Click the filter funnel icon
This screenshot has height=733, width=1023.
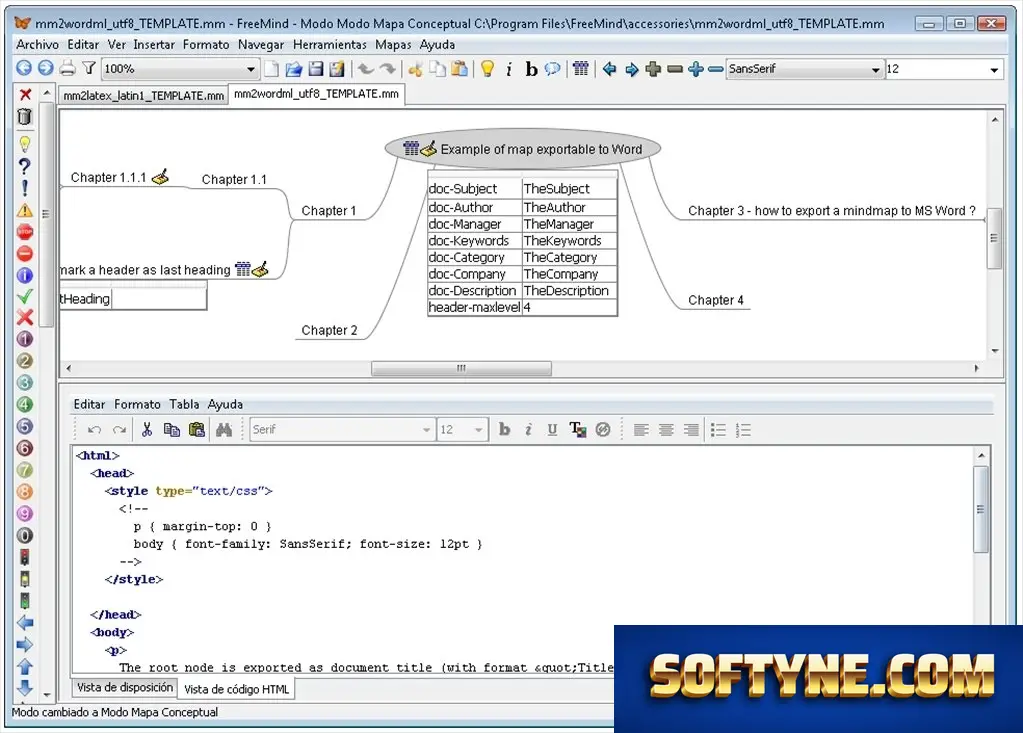coord(89,68)
